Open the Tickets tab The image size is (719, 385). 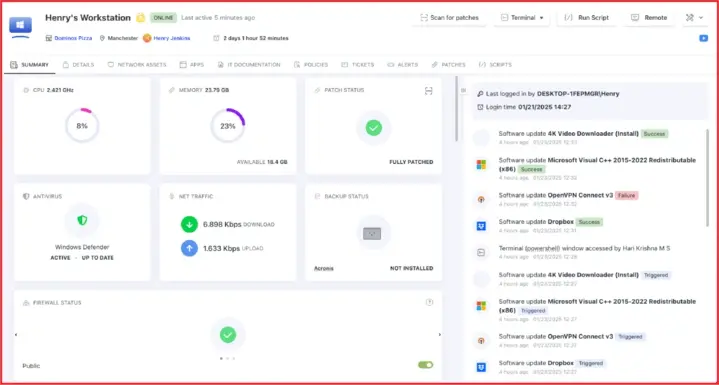point(358,65)
